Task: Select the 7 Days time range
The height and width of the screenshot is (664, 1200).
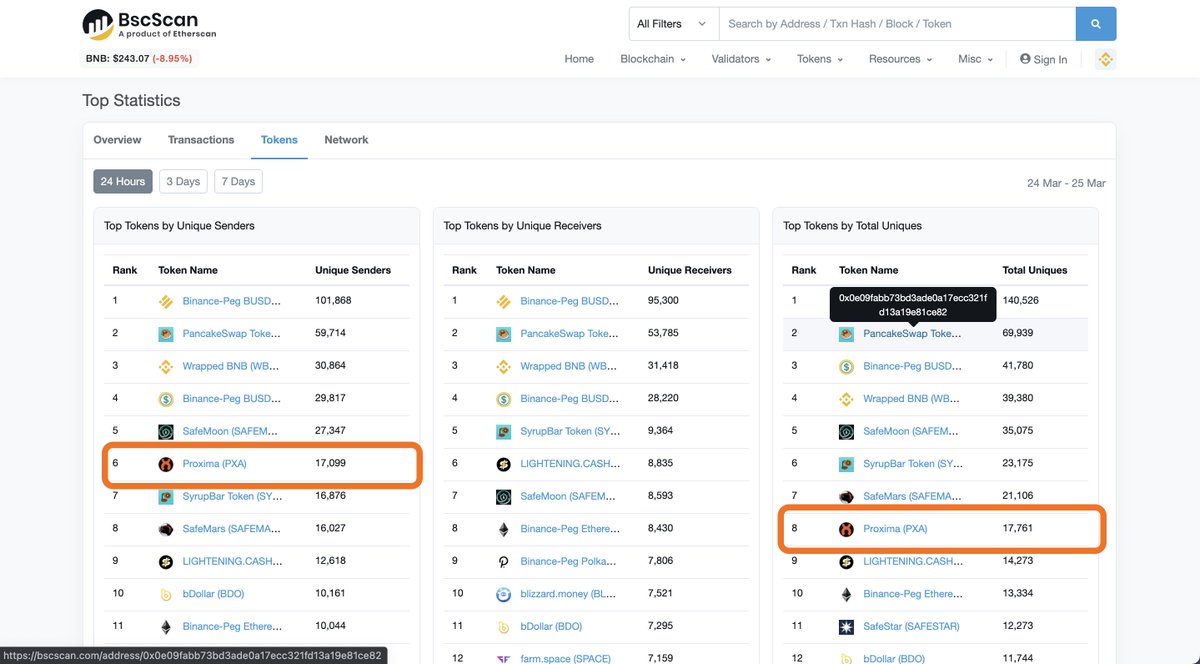Action: [x=238, y=181]
